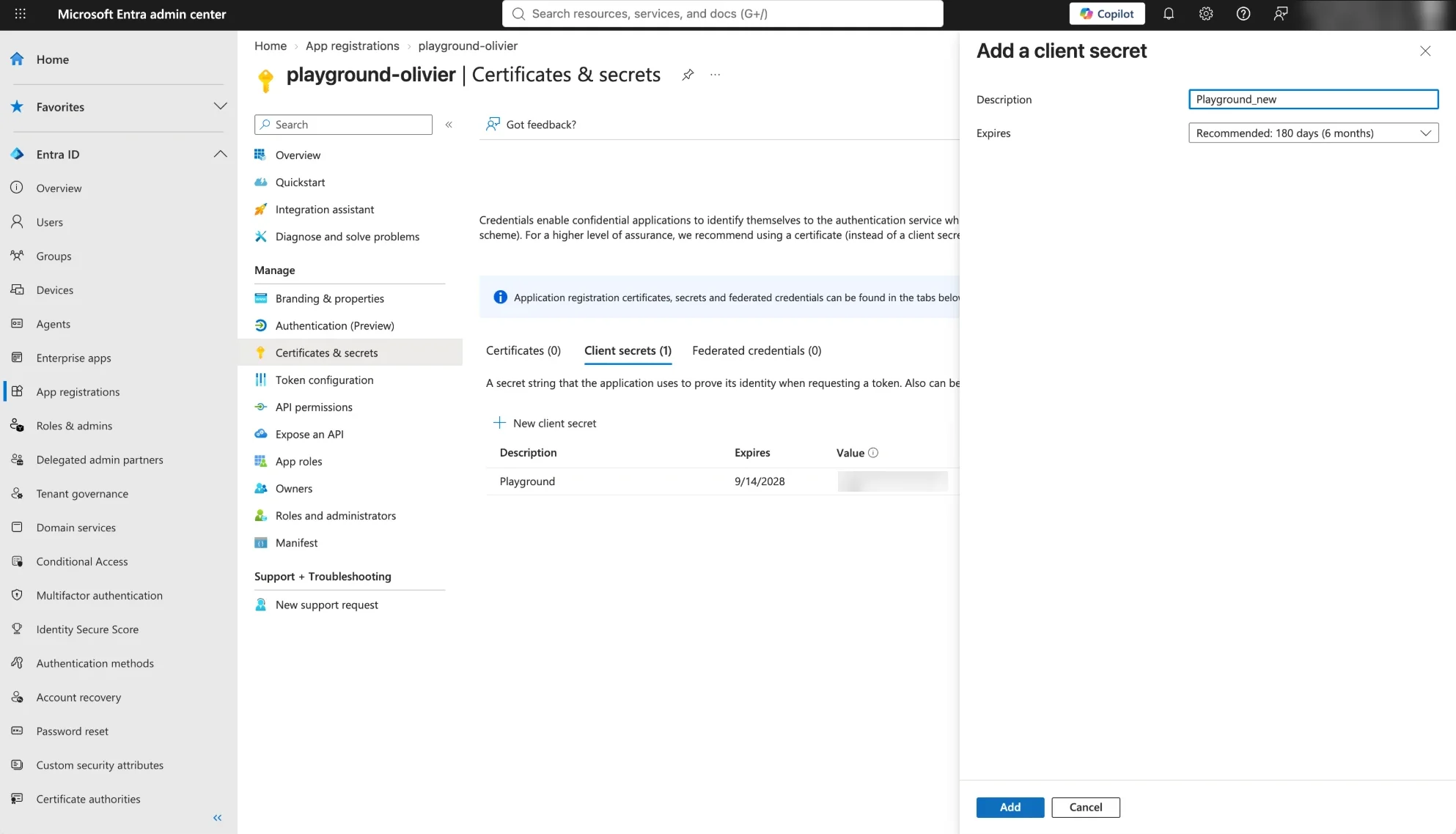Collapse the resource menu with double chevron

click(449, 125)
